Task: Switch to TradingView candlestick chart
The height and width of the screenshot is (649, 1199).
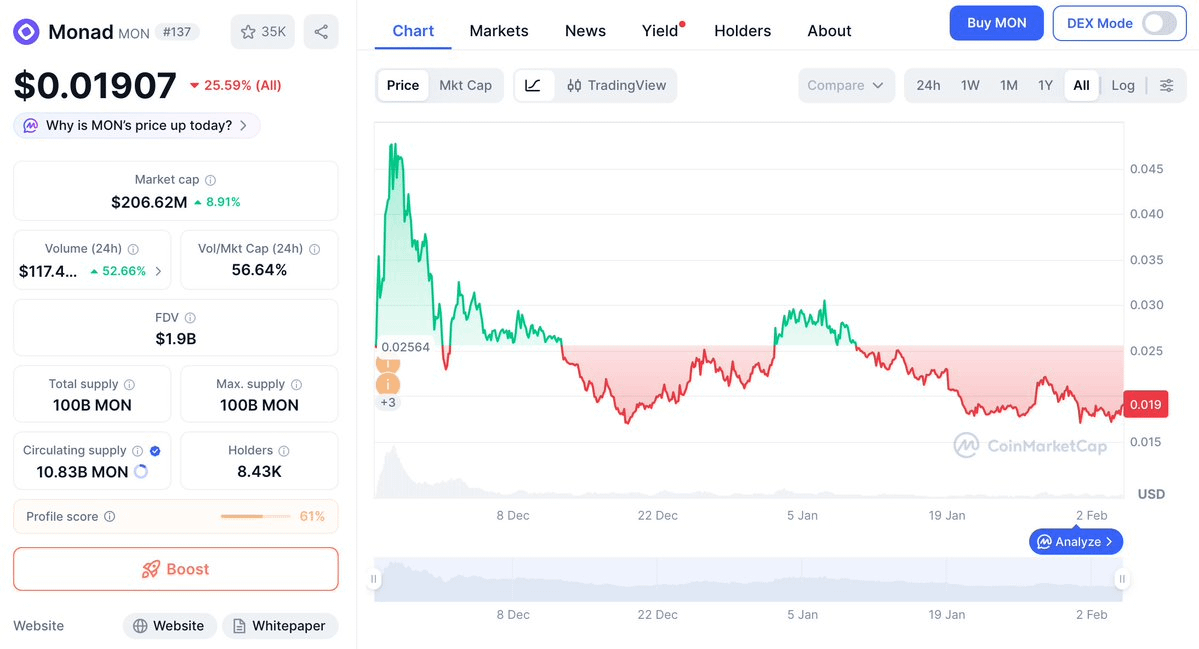Action: 616,85
